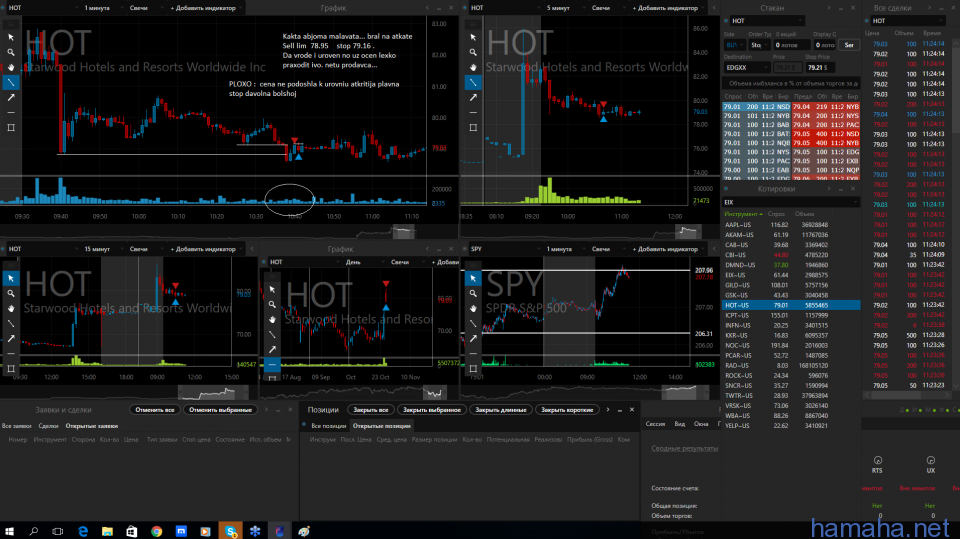Pick rectangle tool in HOT 5-minute chart
Image resolution: width=960 pixels, height=539 pixels.
(473, 127)
